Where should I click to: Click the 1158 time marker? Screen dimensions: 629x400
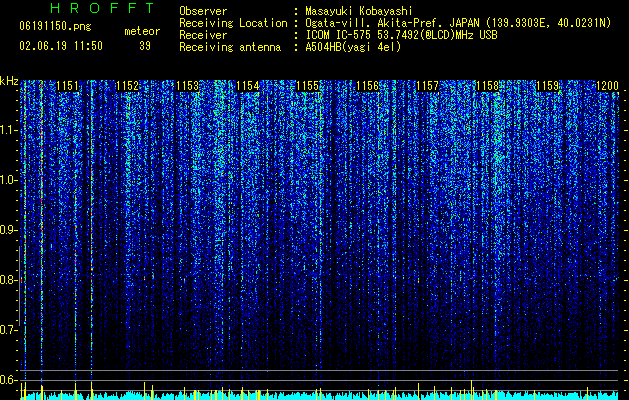pos(488,86)
